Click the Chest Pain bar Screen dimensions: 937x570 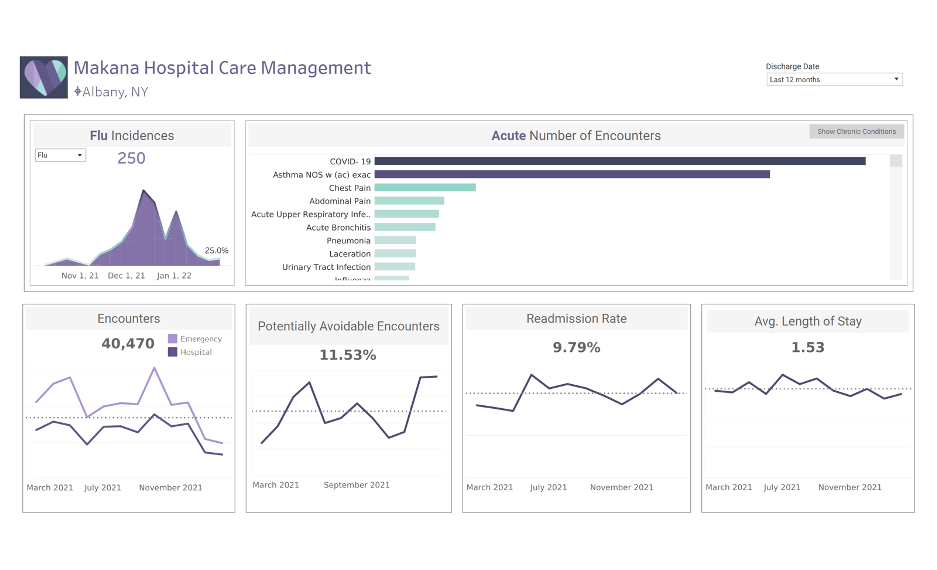coord(424,188)
